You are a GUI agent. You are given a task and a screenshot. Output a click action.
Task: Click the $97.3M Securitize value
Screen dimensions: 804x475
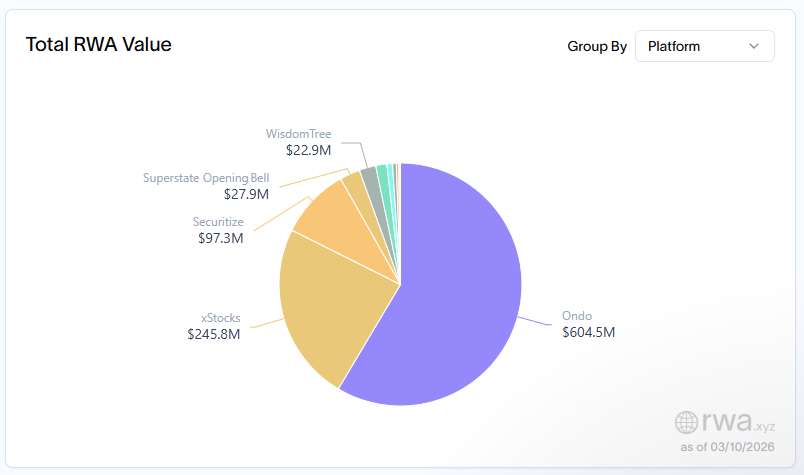[x=220, y=238]
